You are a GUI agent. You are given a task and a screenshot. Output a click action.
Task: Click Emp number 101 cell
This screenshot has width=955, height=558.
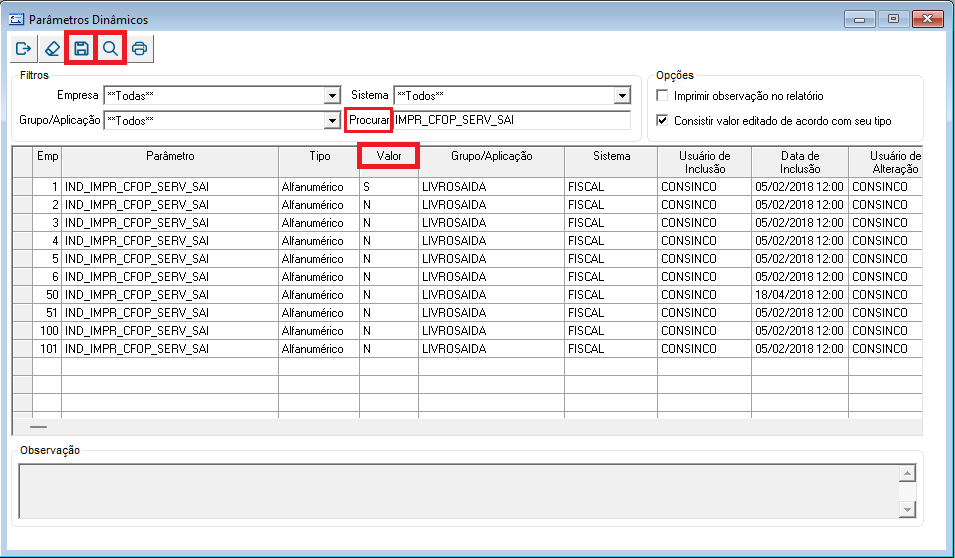point(48,349)
